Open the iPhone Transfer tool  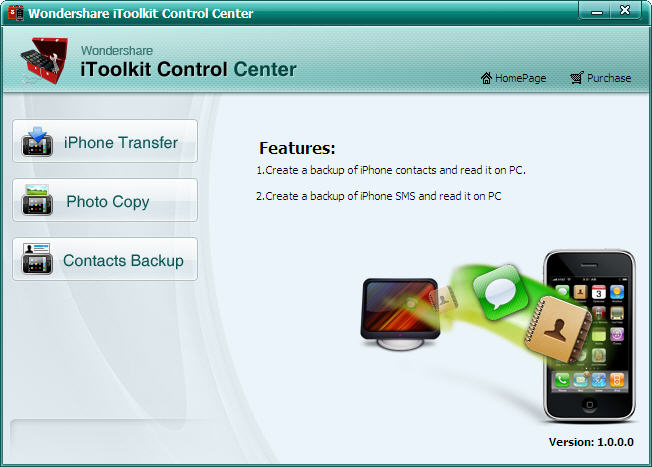(x=105, y=141)
